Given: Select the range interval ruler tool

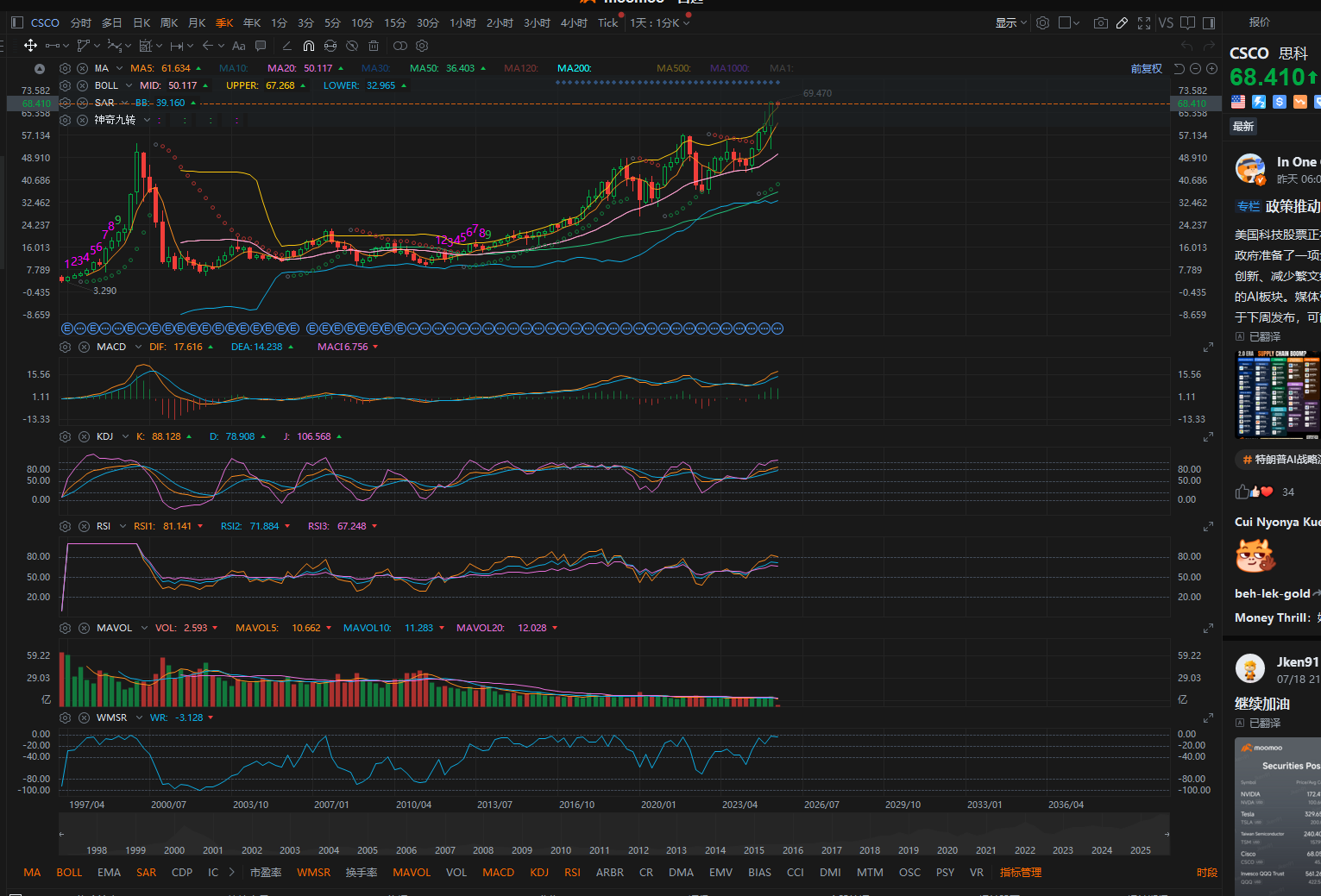Looking at the screenshot, I should click(x=177, y=46).
